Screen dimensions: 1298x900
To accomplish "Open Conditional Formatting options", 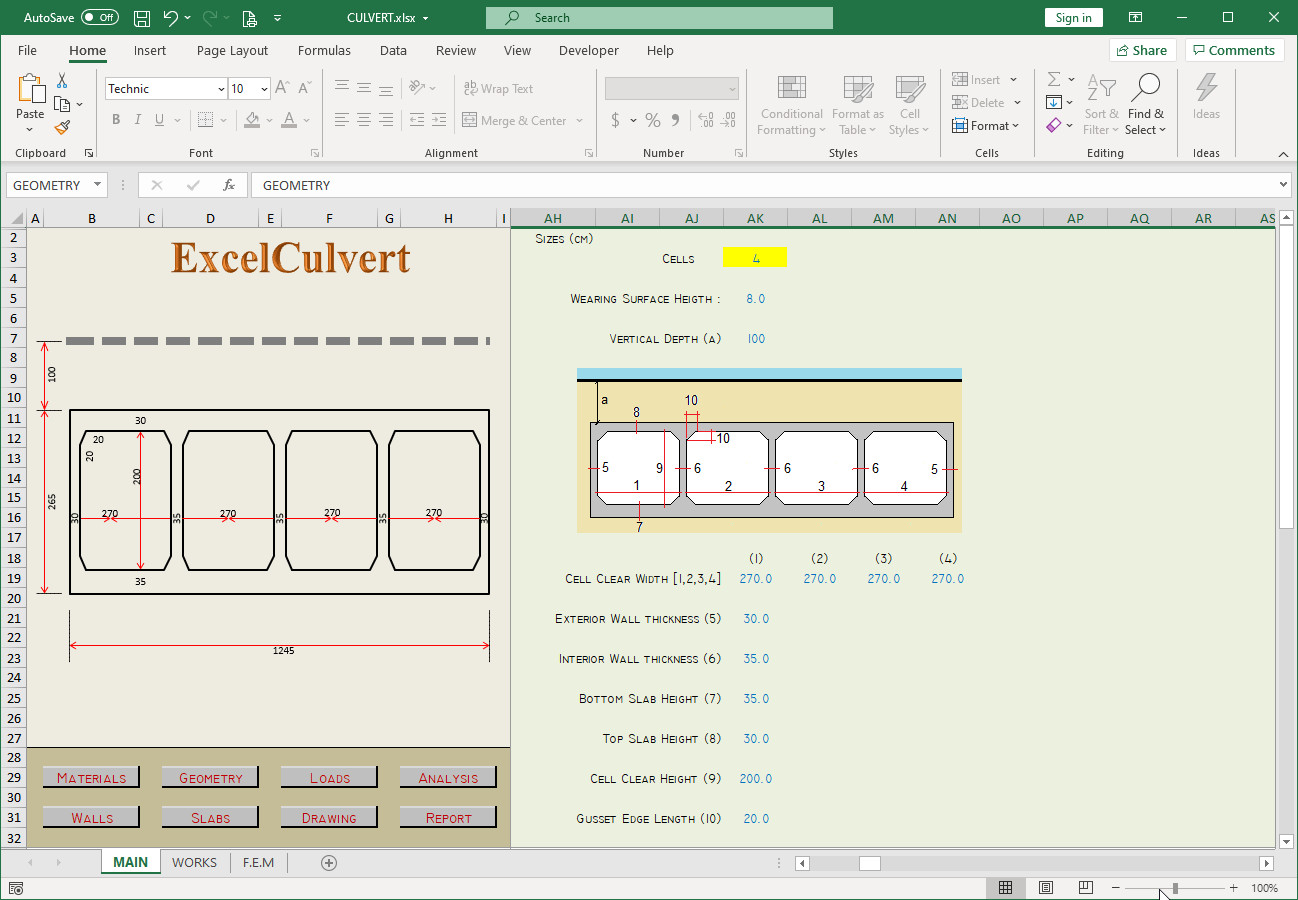I will 790,105.
